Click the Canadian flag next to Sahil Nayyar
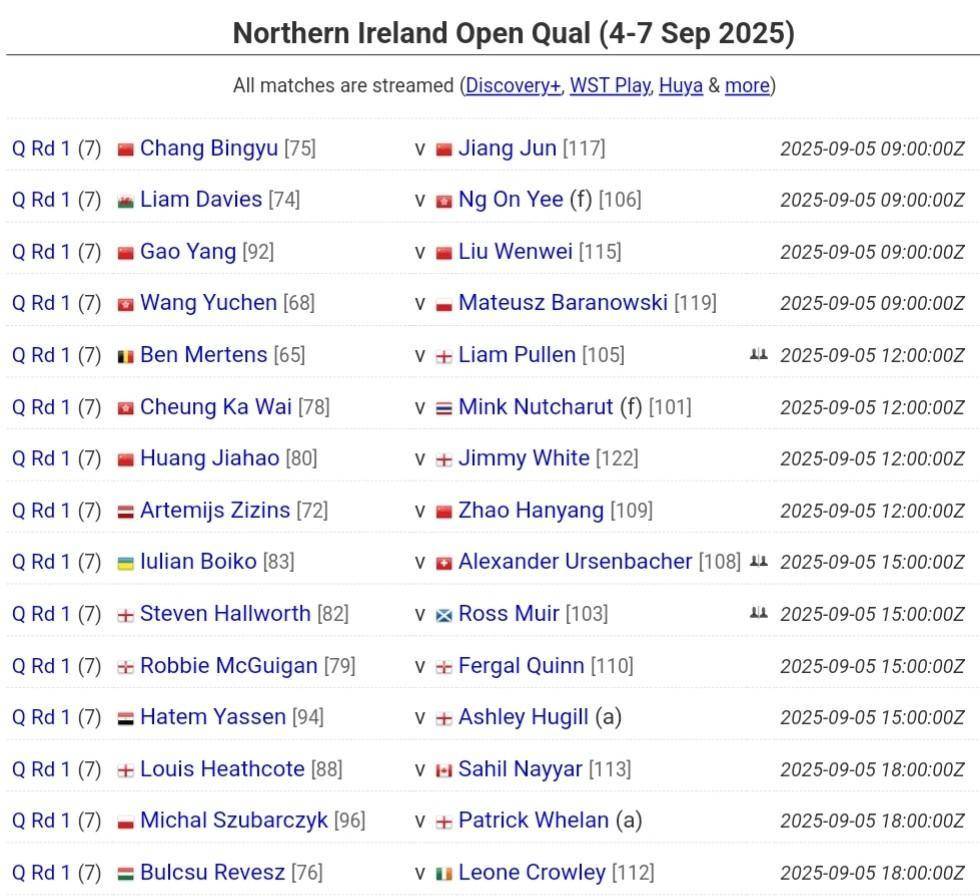 click(444, 770)
